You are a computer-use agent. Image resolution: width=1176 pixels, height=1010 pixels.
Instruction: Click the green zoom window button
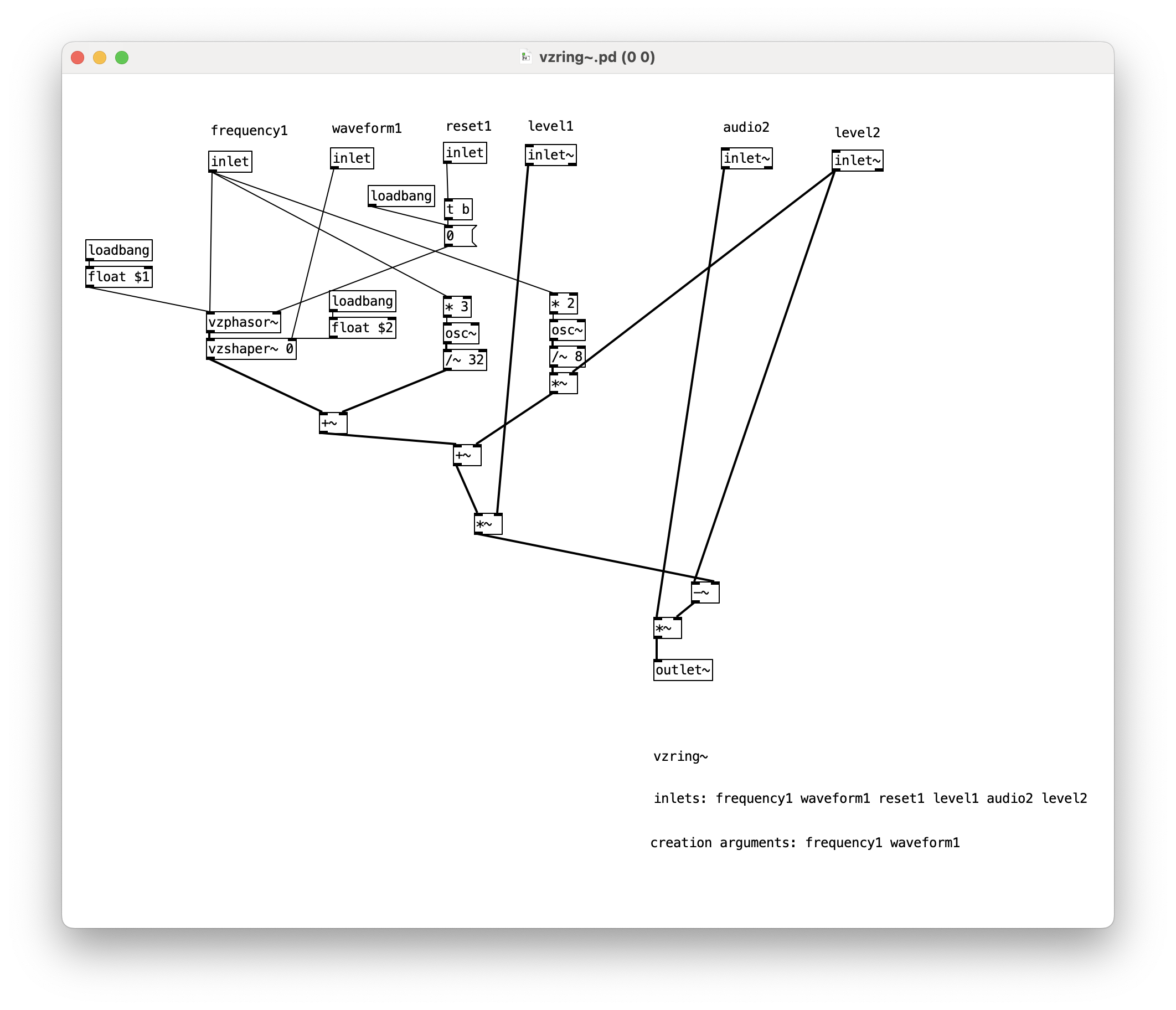point(121,58)
